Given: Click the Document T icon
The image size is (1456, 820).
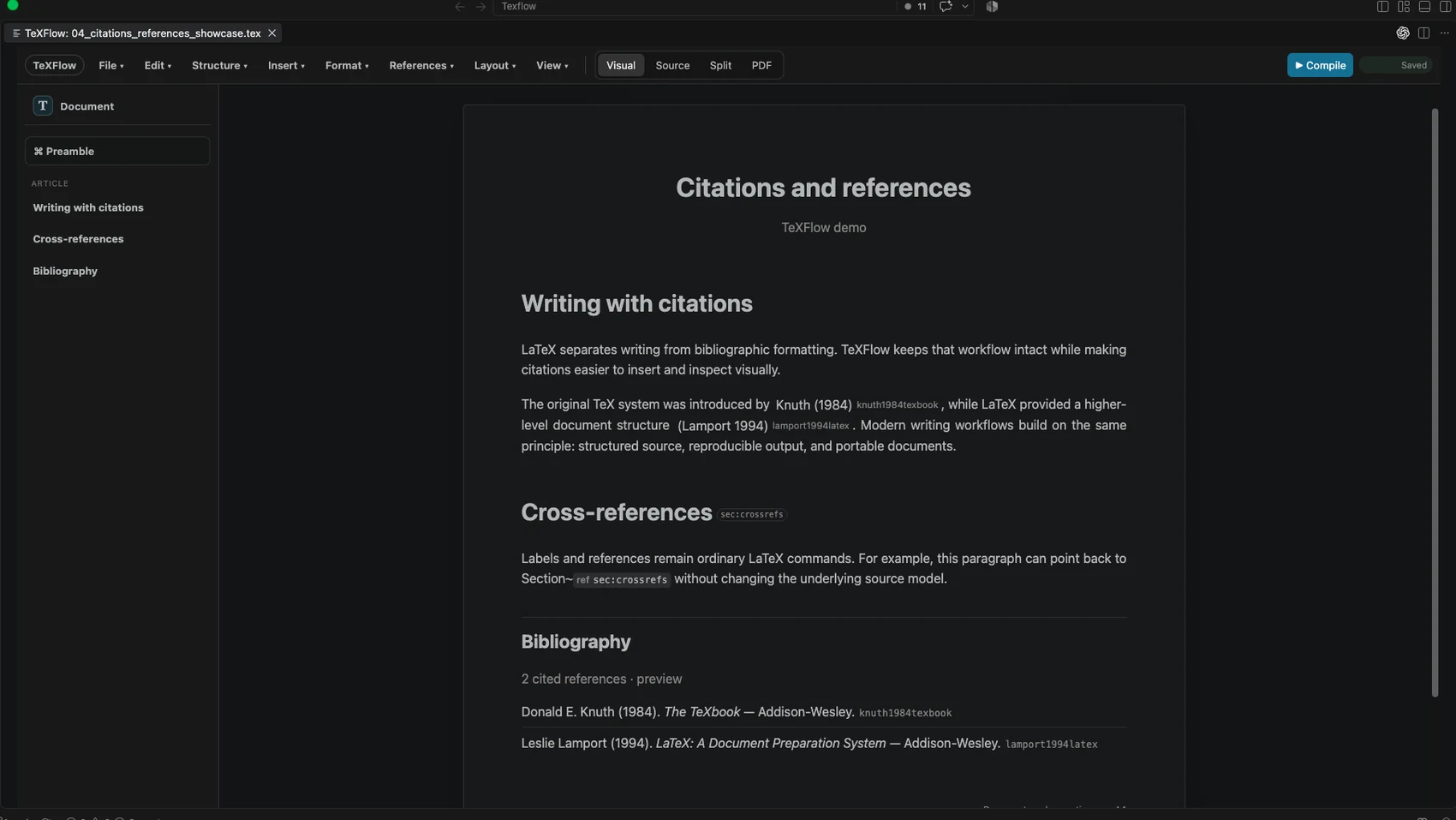Looking at the screenshot, I should click(x=43, y=105).
